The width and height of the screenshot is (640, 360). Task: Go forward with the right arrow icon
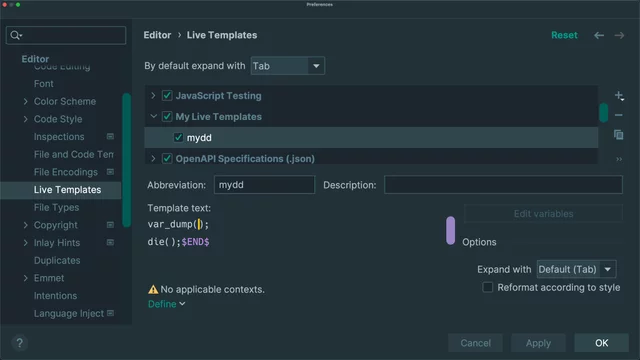[619, 36]
